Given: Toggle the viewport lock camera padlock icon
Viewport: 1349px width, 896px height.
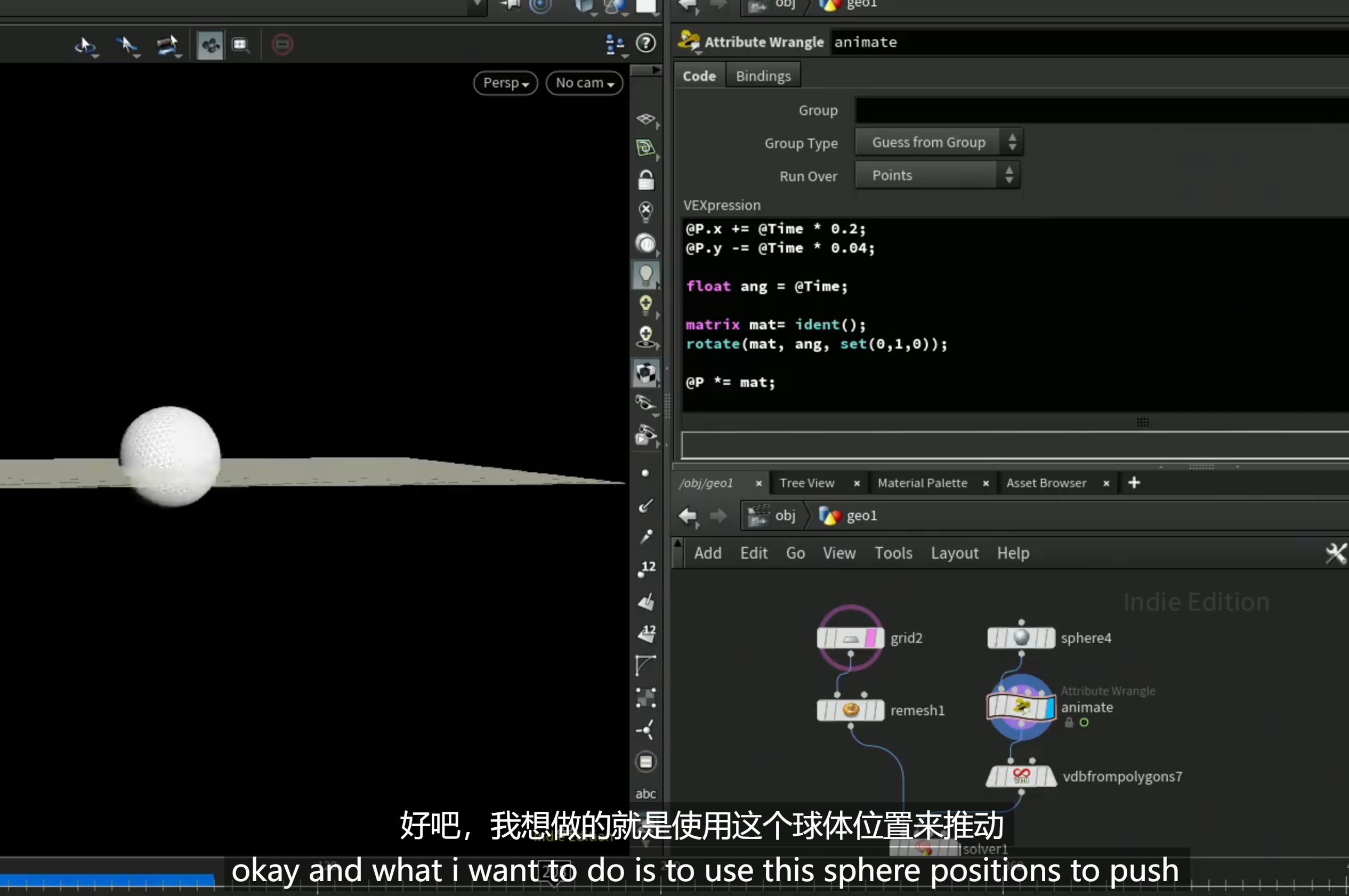Looking at the screenshot, I should click(645, 180).
